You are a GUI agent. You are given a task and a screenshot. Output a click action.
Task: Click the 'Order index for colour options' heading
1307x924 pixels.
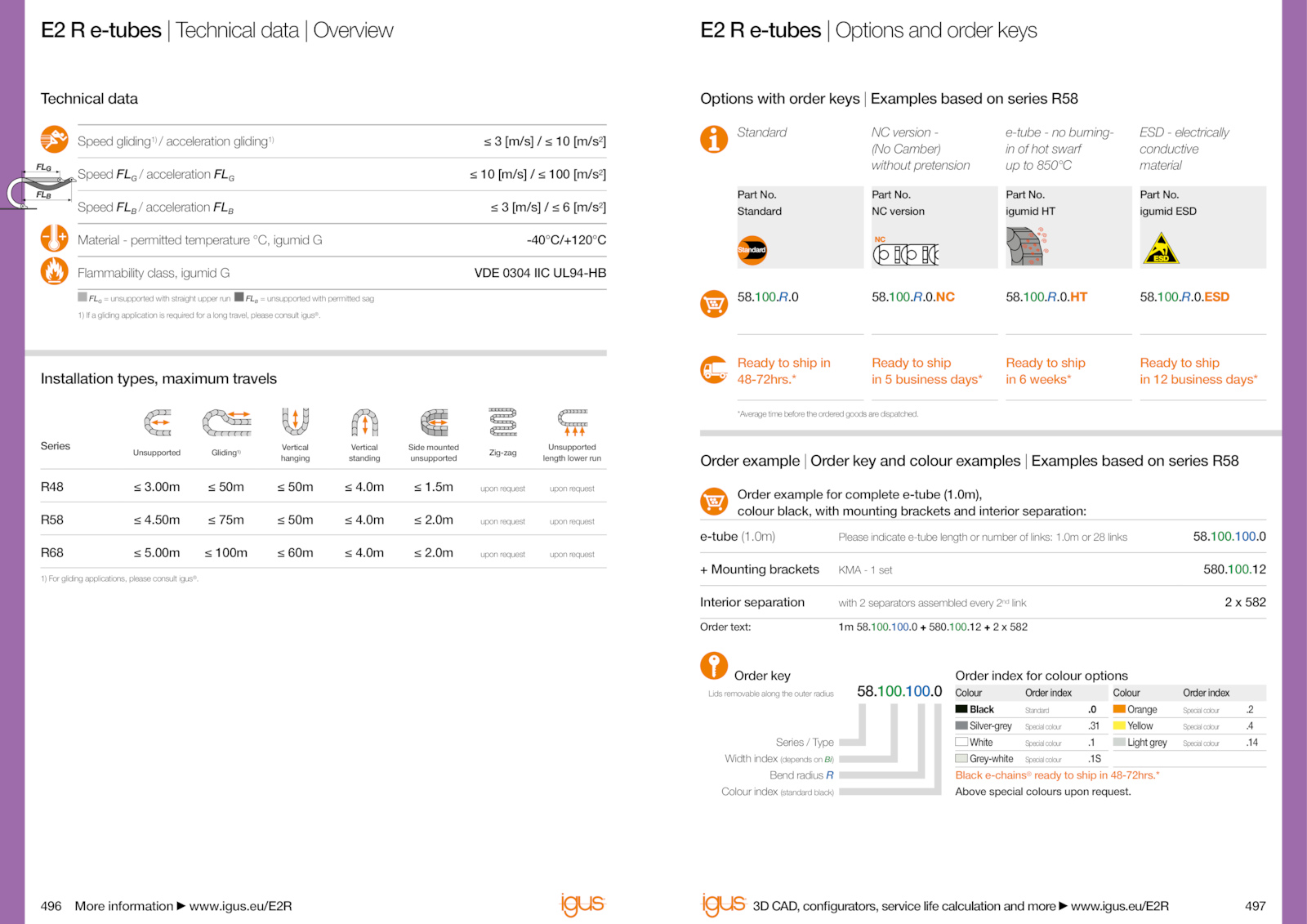tap(1042, 676)
